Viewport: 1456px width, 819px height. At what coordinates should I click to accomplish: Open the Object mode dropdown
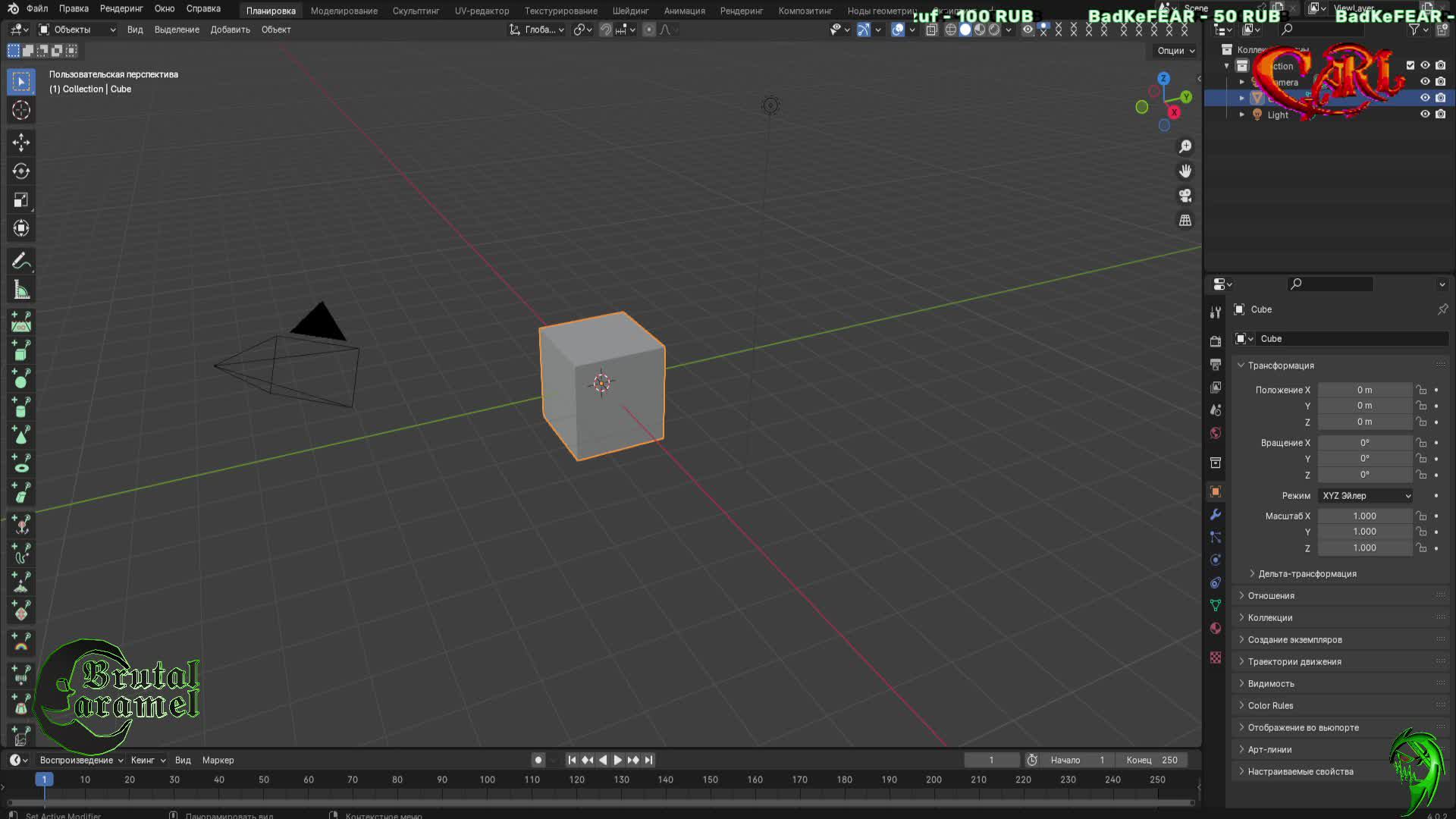click(77, 30)
